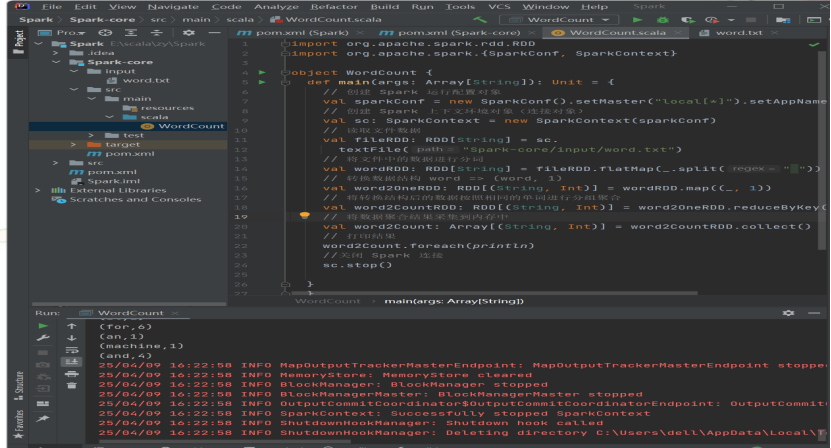Click the Run Anything toolbar icon

814,20
